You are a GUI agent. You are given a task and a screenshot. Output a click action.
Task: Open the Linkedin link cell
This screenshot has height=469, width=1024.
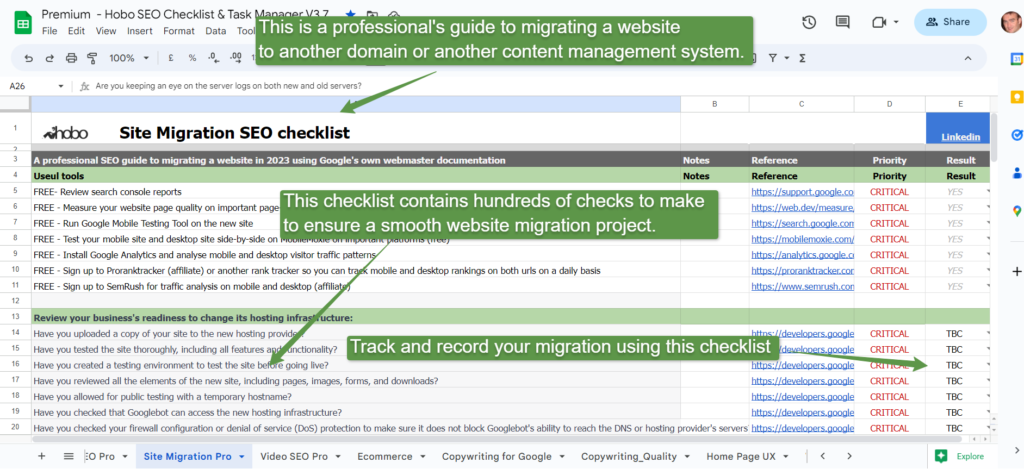pos(961,137)
